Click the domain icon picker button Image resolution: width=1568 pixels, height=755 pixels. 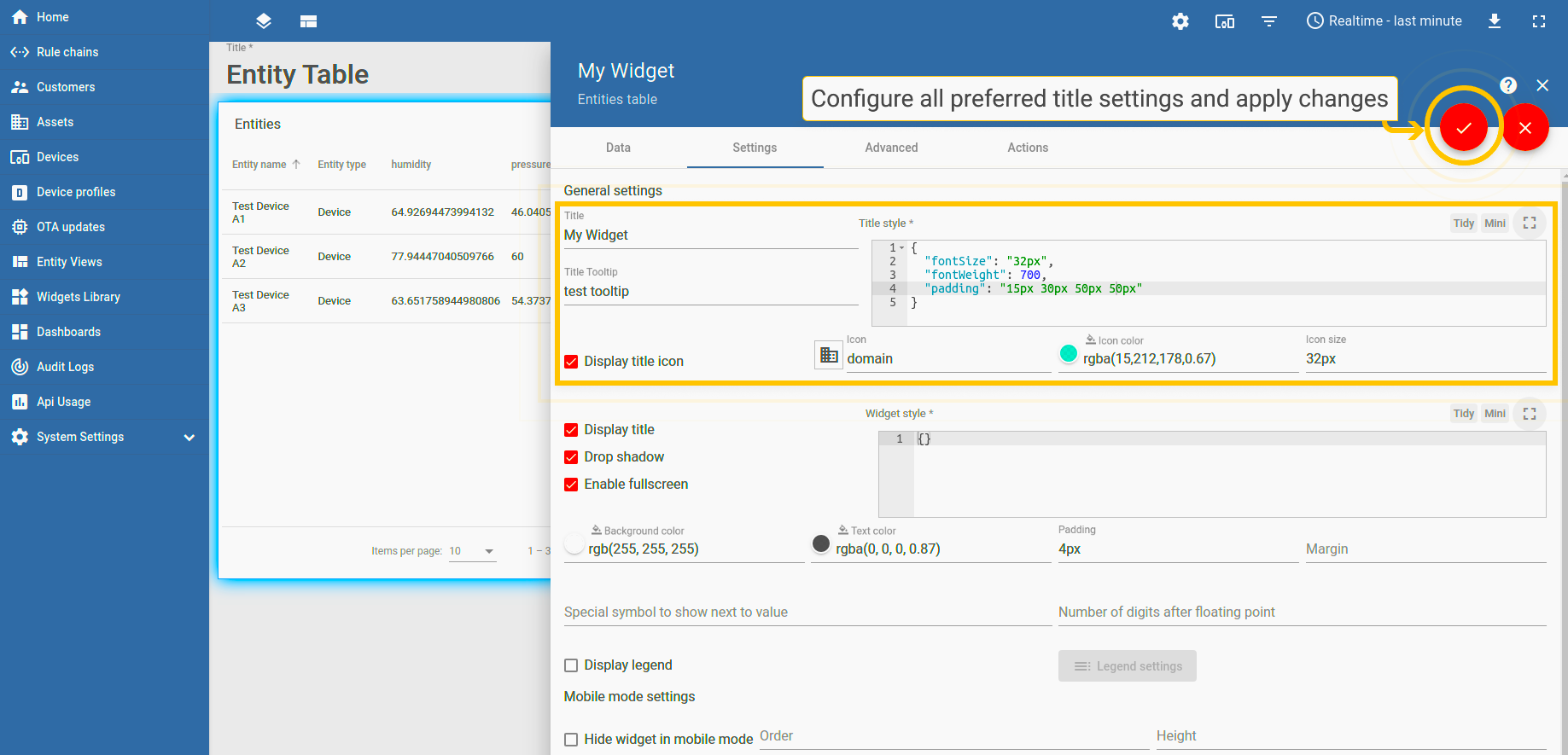click(828, 355)
